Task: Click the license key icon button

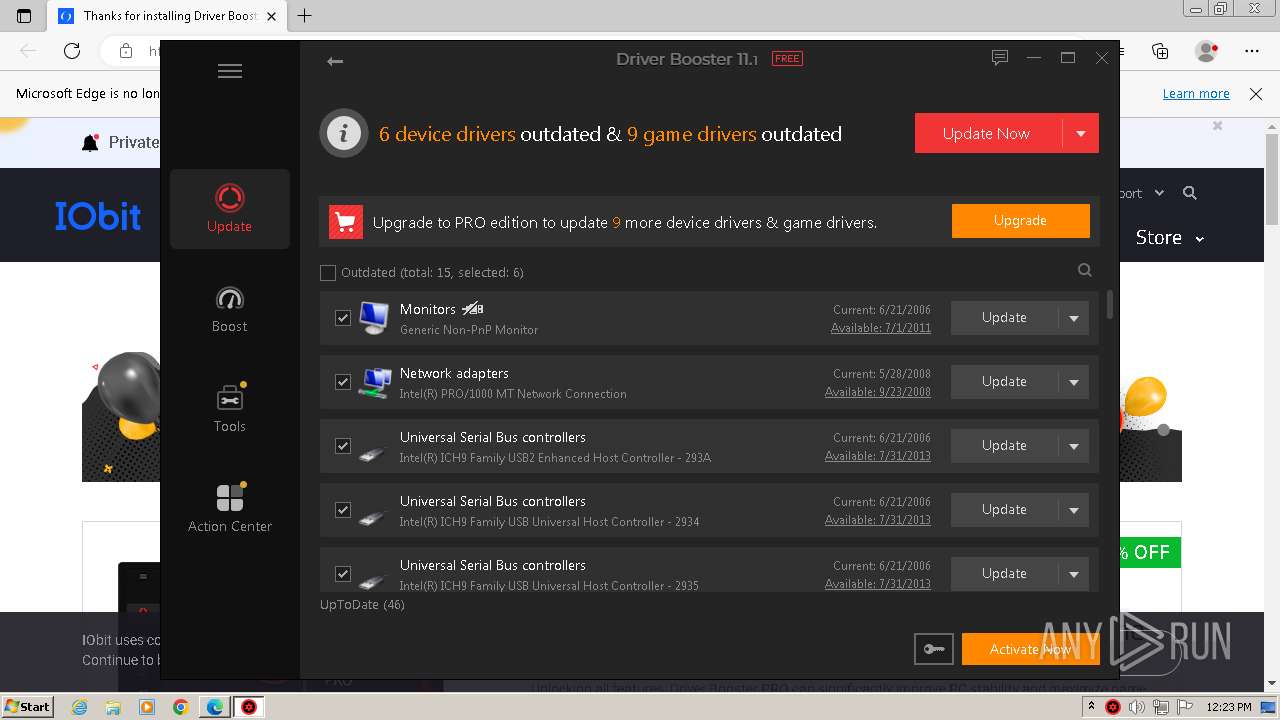Action: point(933,649)
